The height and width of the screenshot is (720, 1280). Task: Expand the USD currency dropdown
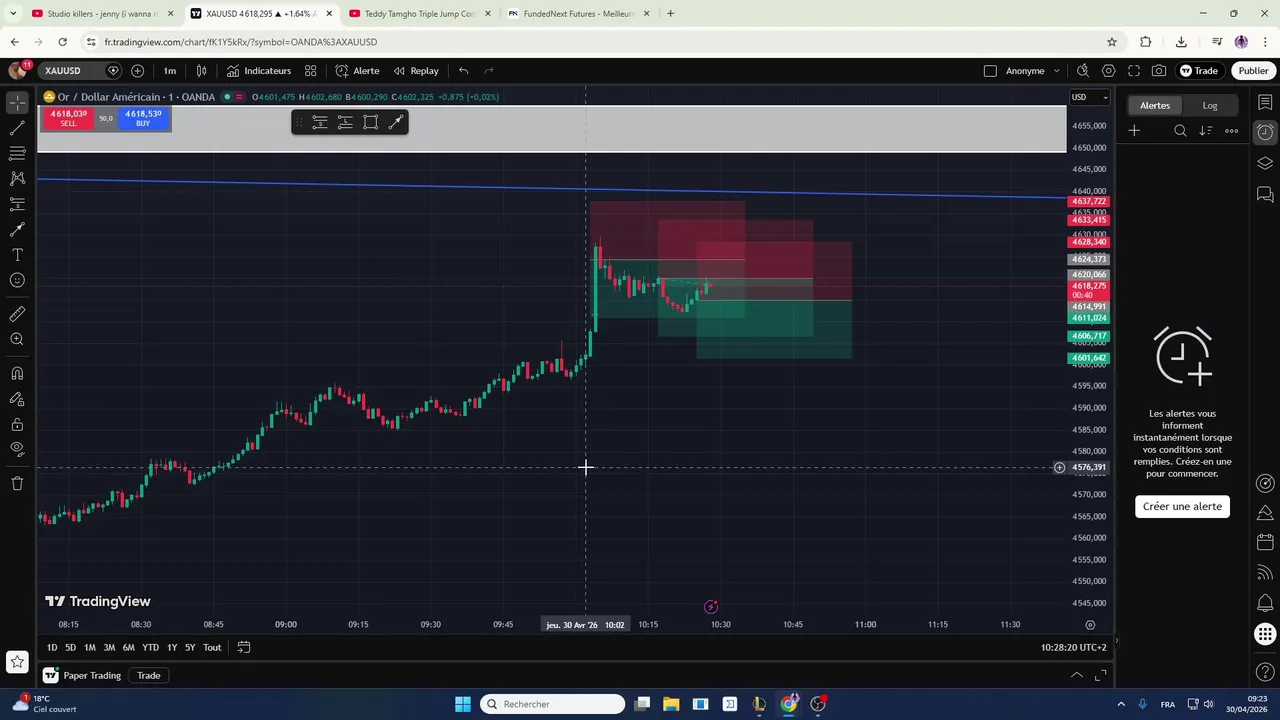1090,97
